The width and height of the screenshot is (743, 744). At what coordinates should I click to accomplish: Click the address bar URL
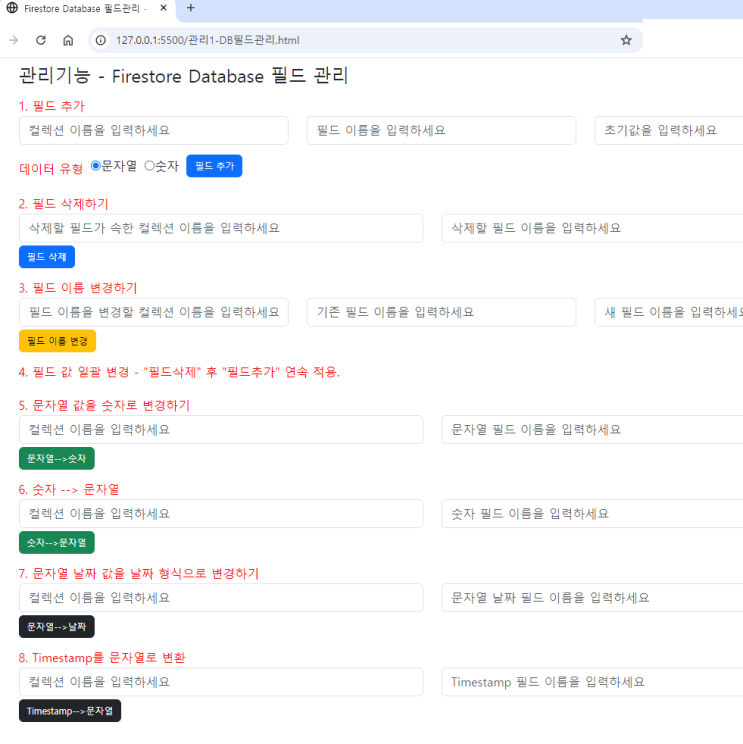click(208, 40)
